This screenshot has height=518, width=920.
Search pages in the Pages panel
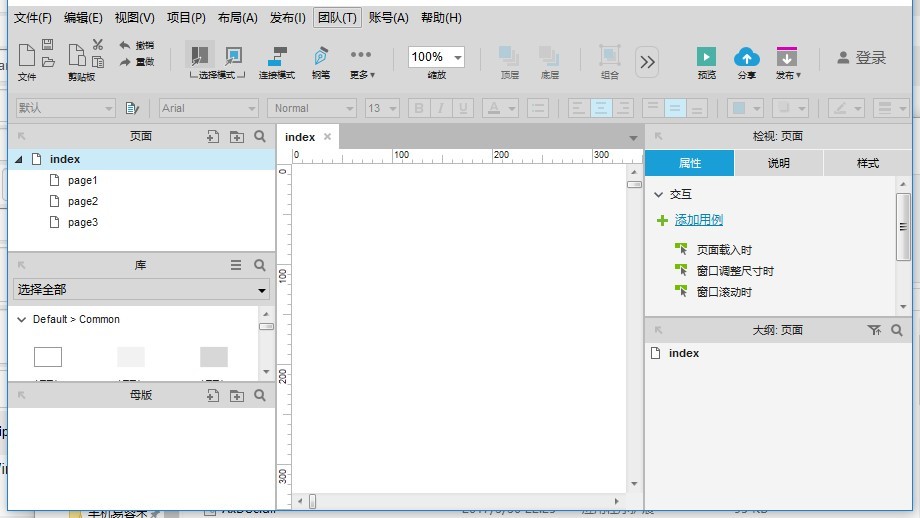pyautogui.click(x=260, y=136)
